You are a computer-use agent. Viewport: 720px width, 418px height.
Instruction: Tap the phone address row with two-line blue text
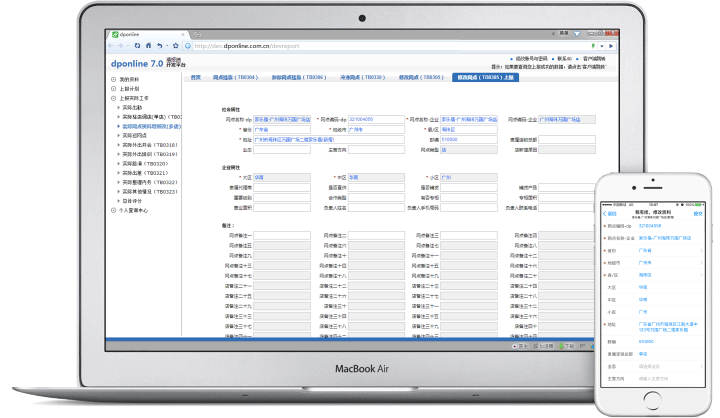point(653,327)
